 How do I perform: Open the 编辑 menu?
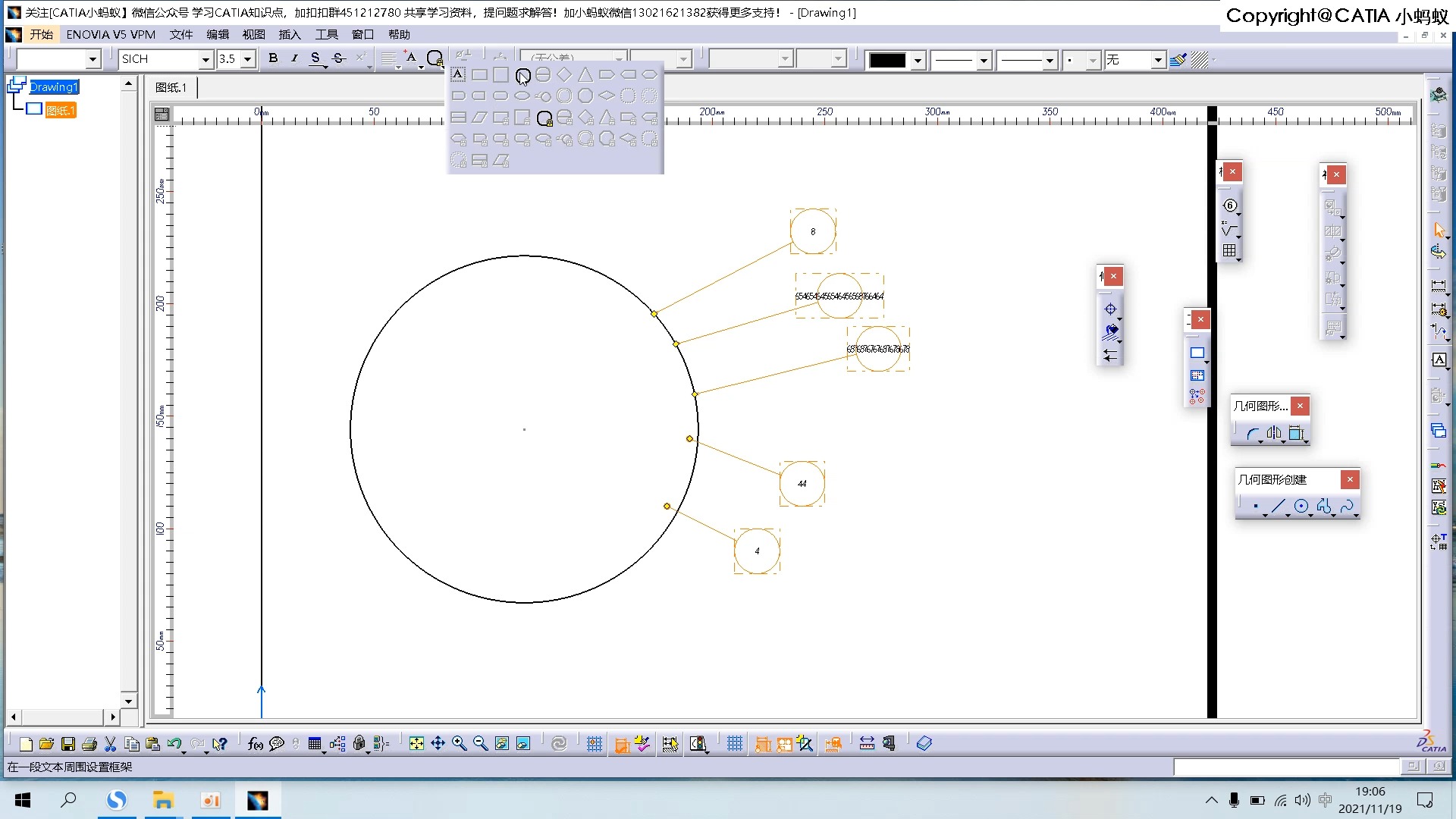pos(218,34)
